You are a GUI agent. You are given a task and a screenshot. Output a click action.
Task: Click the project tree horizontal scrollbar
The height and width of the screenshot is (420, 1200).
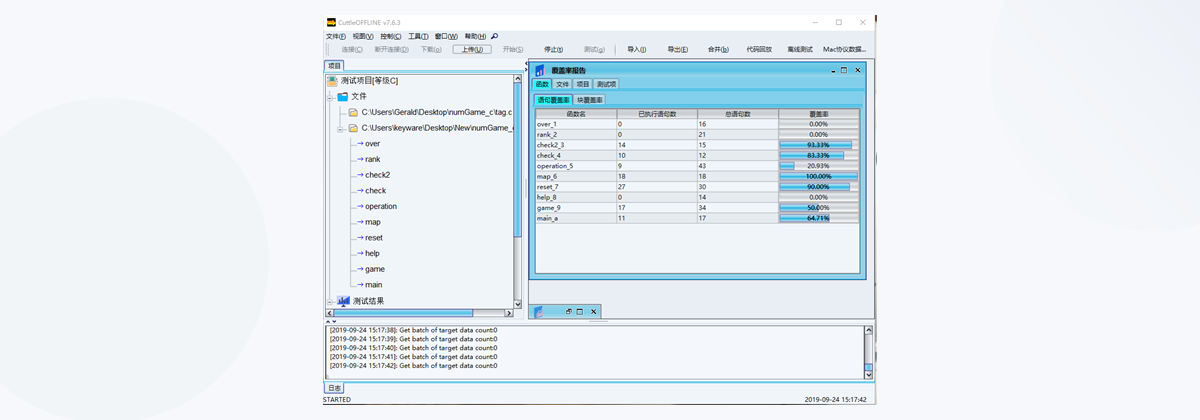coord(420,313)
